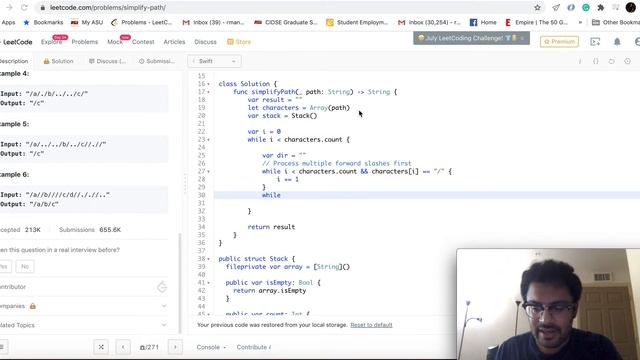Fold the inner while loop at line 27
Viewport: 640px width, 360px height.
click(209, 171)
